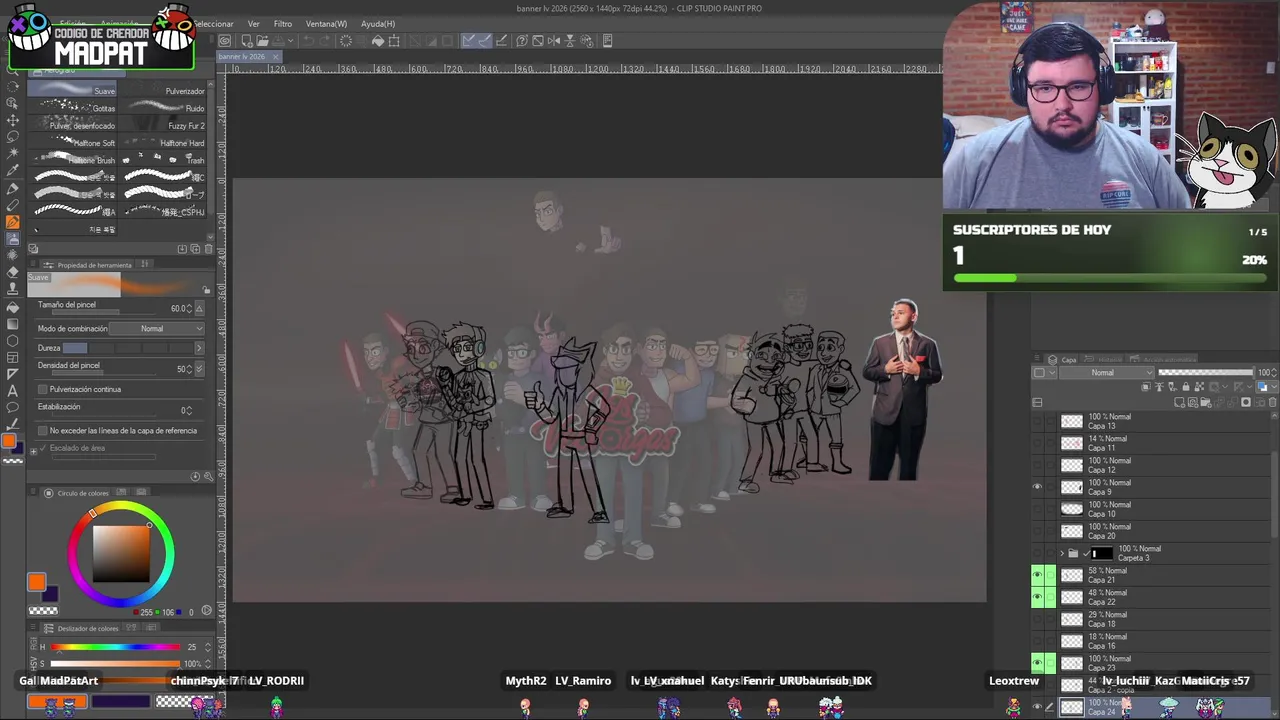1280x720 pixels.
Task: Click the smartphone companion icon in command bar
Action: (x=607, y=41)
